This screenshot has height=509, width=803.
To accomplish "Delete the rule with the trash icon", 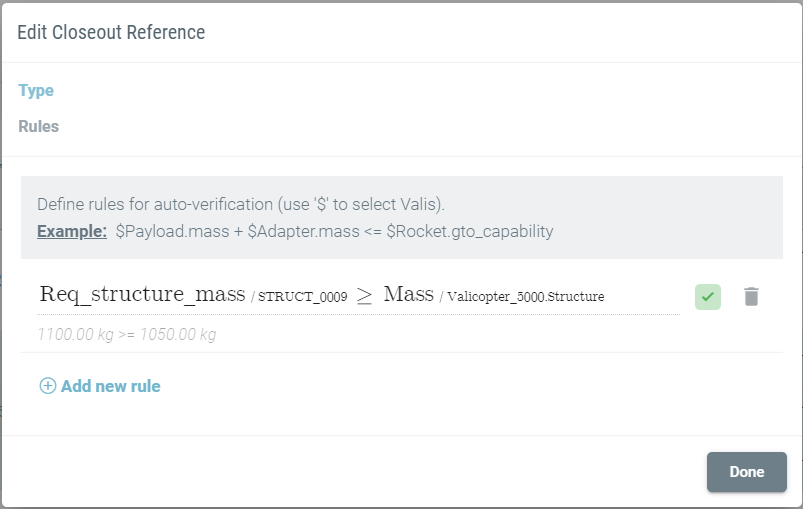I will click(x=751, y=296).
